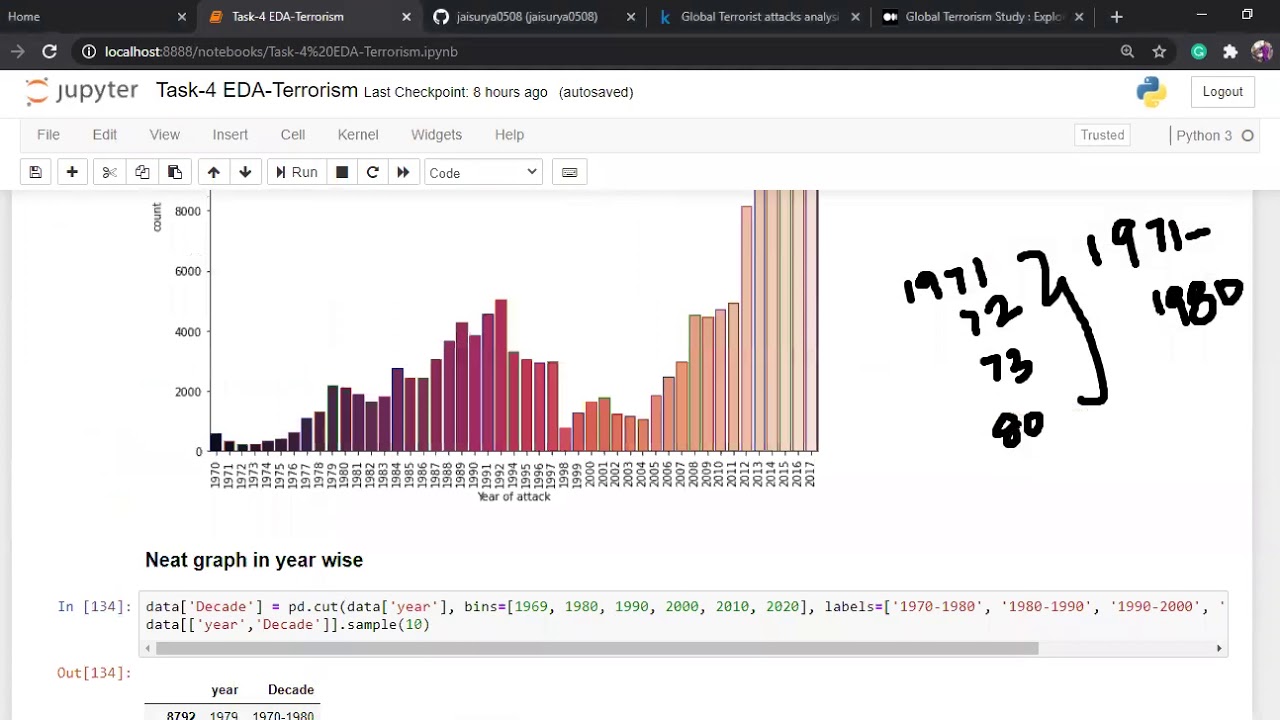The width and height of the screenshot is (1280, 720).
Task: Open the Grammarly extension icon
Action: pos(1198,51)
